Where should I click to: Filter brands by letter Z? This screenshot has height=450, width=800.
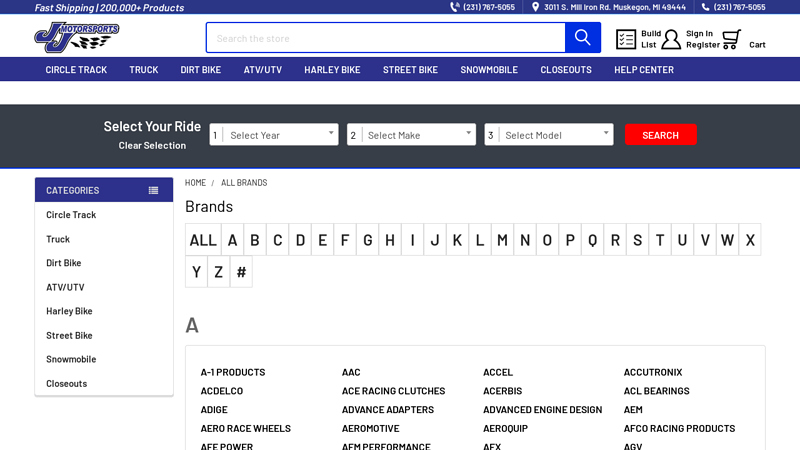pos(218,271)
